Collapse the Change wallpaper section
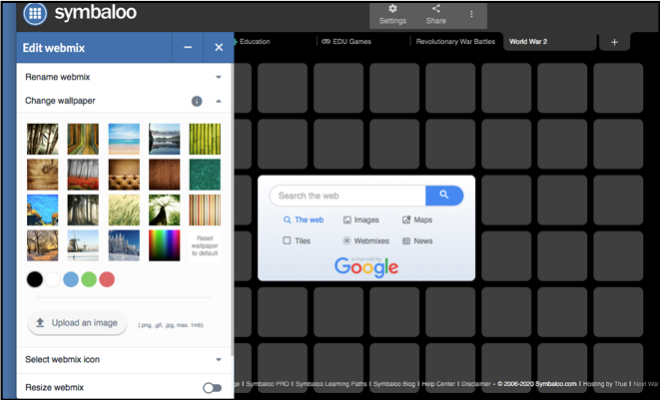This screenshot has width=660, height=400. (218, 101)
